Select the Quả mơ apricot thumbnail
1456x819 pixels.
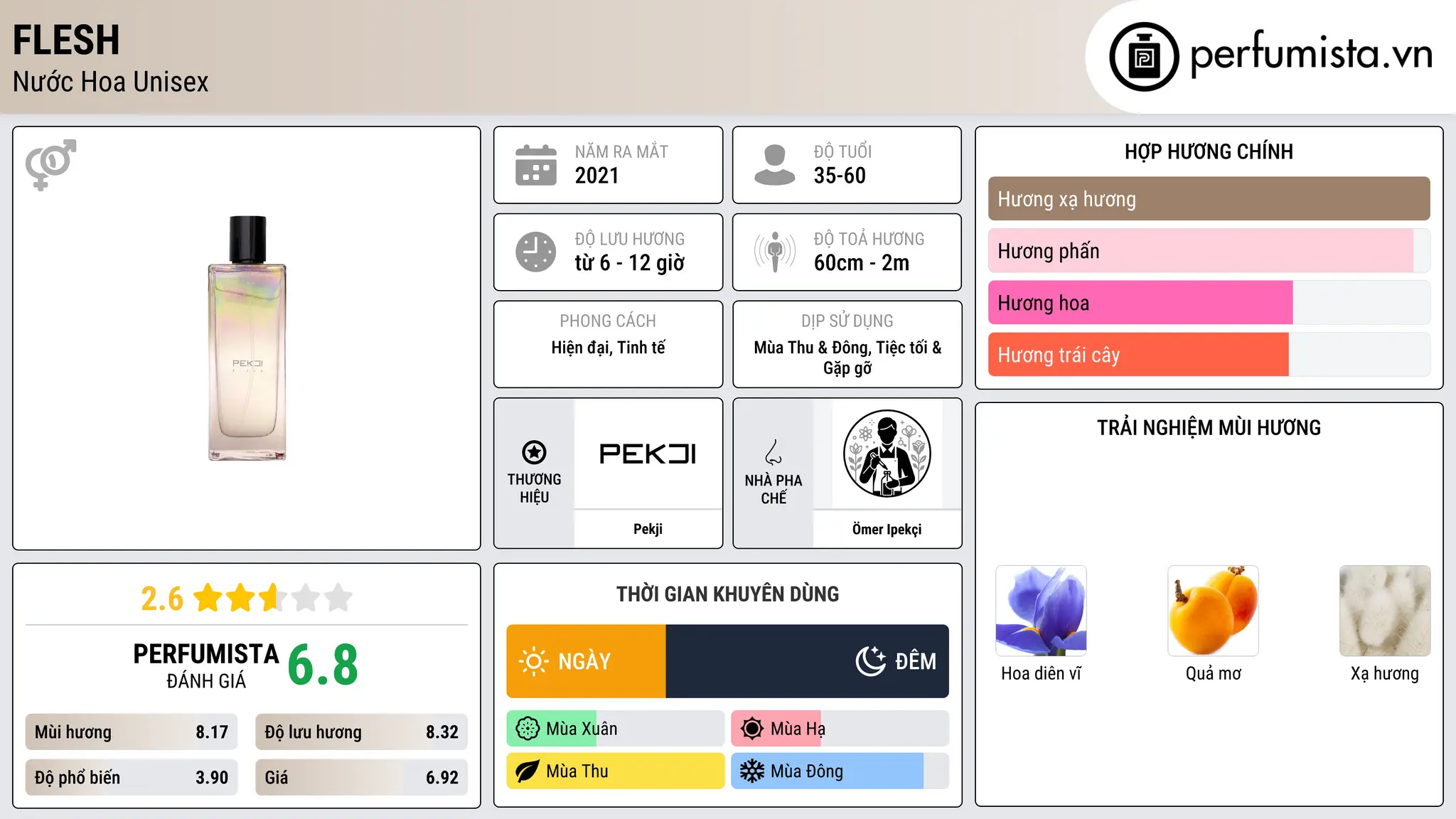tap(1213, 611)
